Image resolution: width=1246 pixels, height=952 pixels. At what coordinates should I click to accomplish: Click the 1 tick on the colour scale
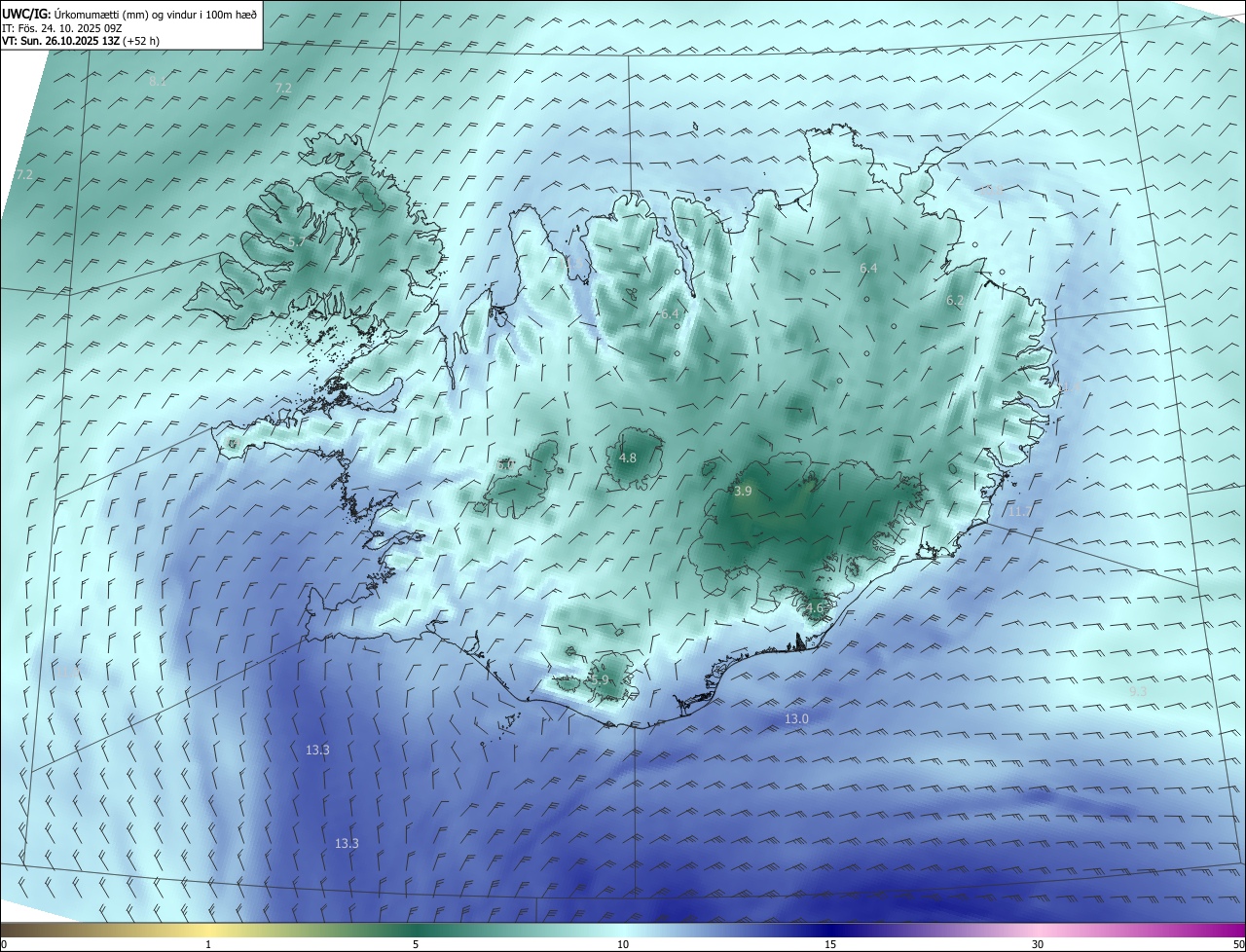click(208, 945)
